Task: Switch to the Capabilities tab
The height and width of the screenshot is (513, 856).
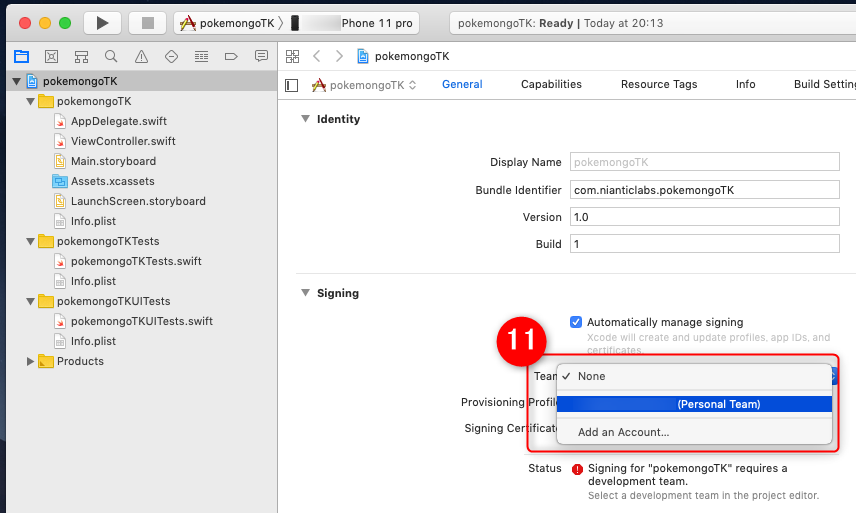Action: (x=551, y=84)
